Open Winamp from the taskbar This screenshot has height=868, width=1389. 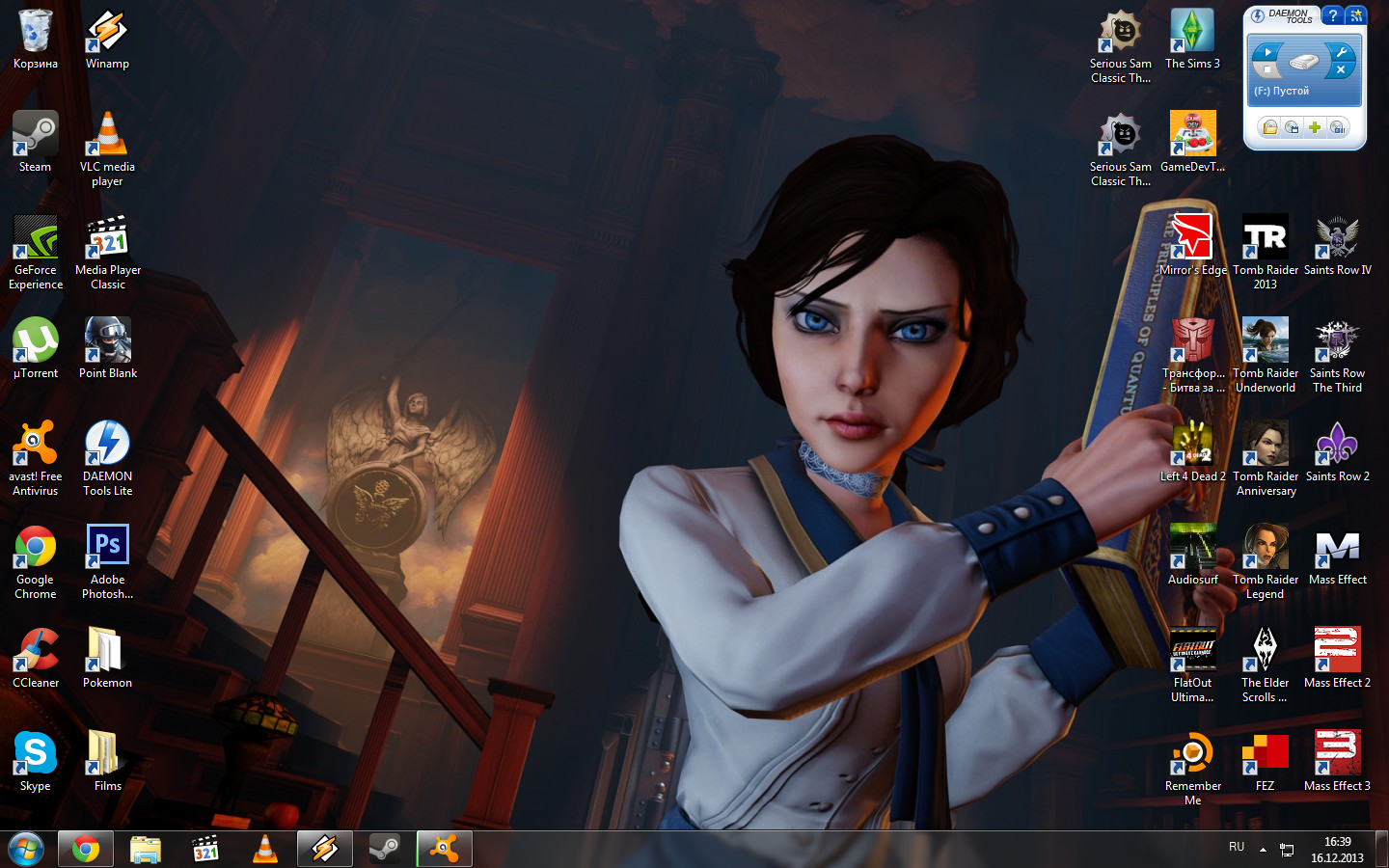325,849
